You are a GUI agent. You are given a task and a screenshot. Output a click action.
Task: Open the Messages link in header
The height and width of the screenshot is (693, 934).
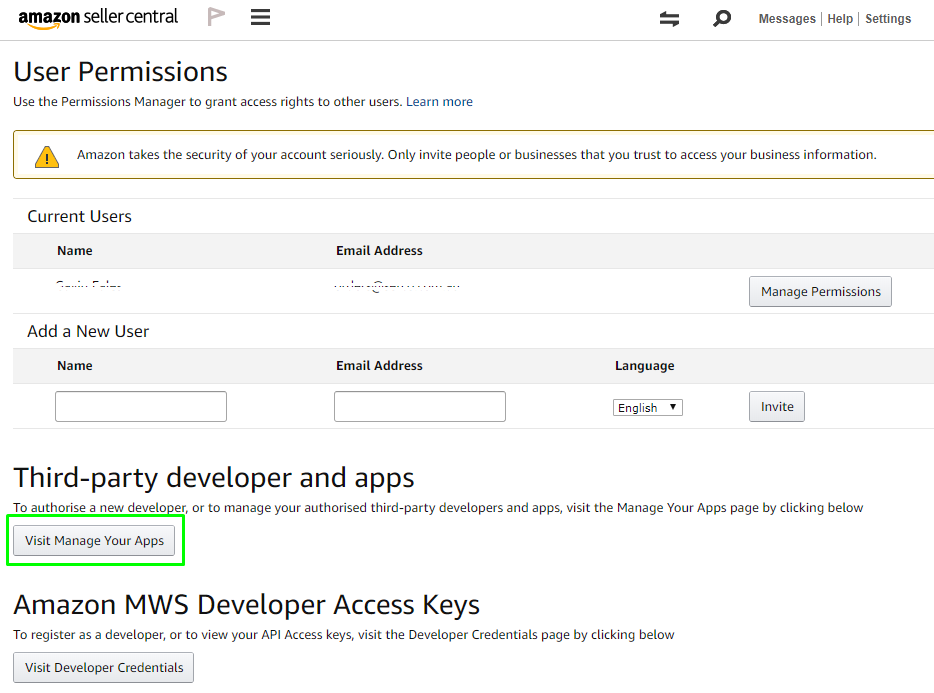pos(787,19)
